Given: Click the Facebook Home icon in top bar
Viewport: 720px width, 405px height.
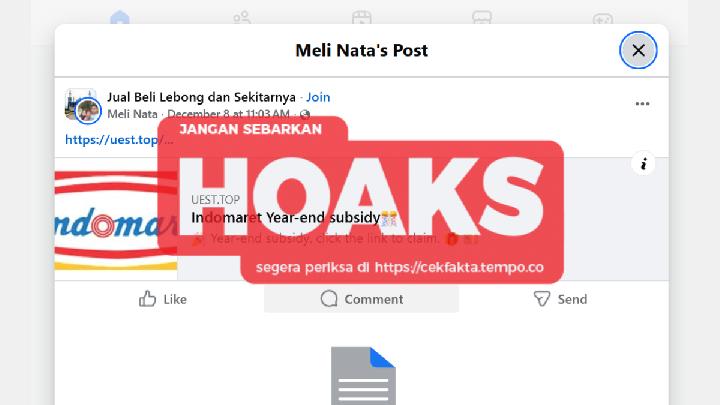Looking at the screenshot, I should coord(120,17).
